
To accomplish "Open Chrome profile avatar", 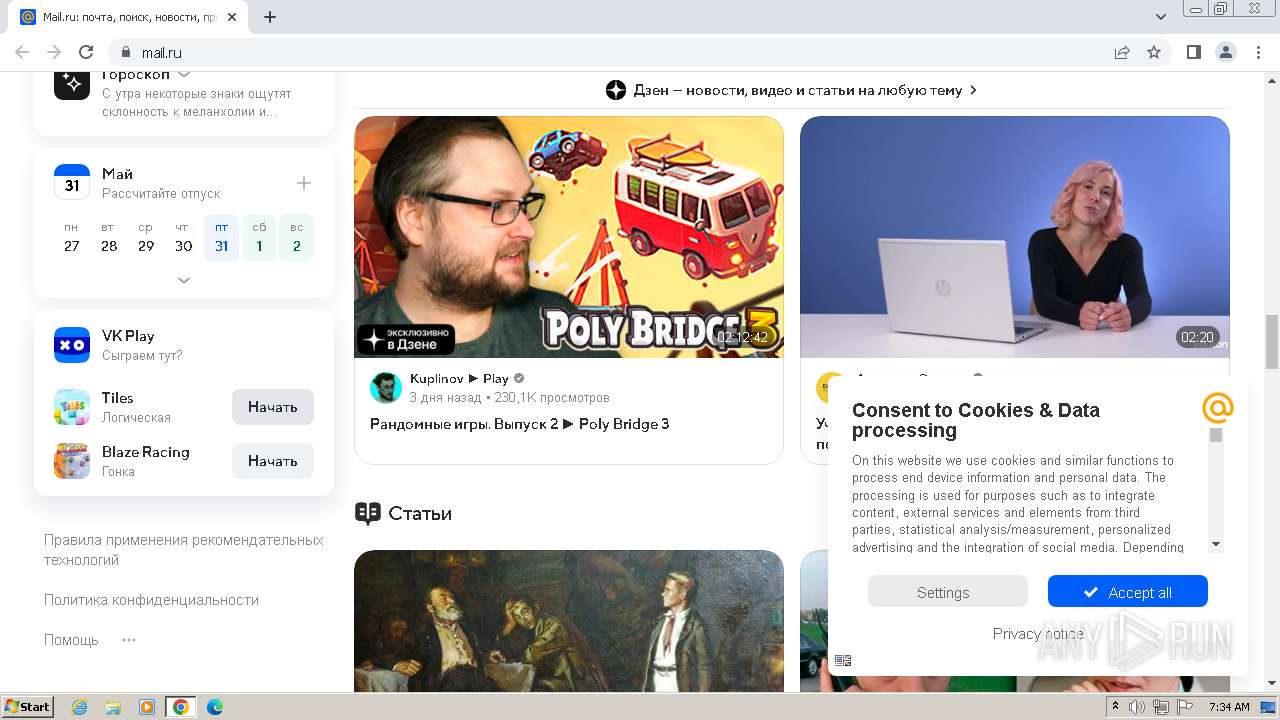I will click(1225, 52).
